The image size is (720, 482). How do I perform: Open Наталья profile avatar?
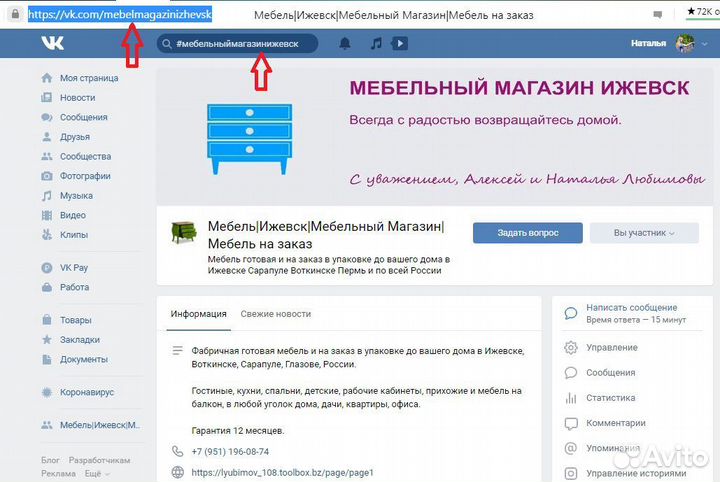click(x=685, y=43)
